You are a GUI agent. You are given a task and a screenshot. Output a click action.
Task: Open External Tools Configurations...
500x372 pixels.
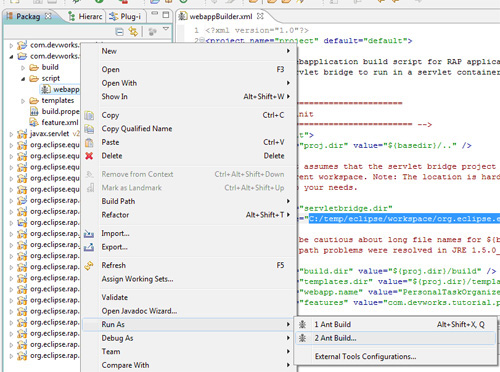[395, 357]
